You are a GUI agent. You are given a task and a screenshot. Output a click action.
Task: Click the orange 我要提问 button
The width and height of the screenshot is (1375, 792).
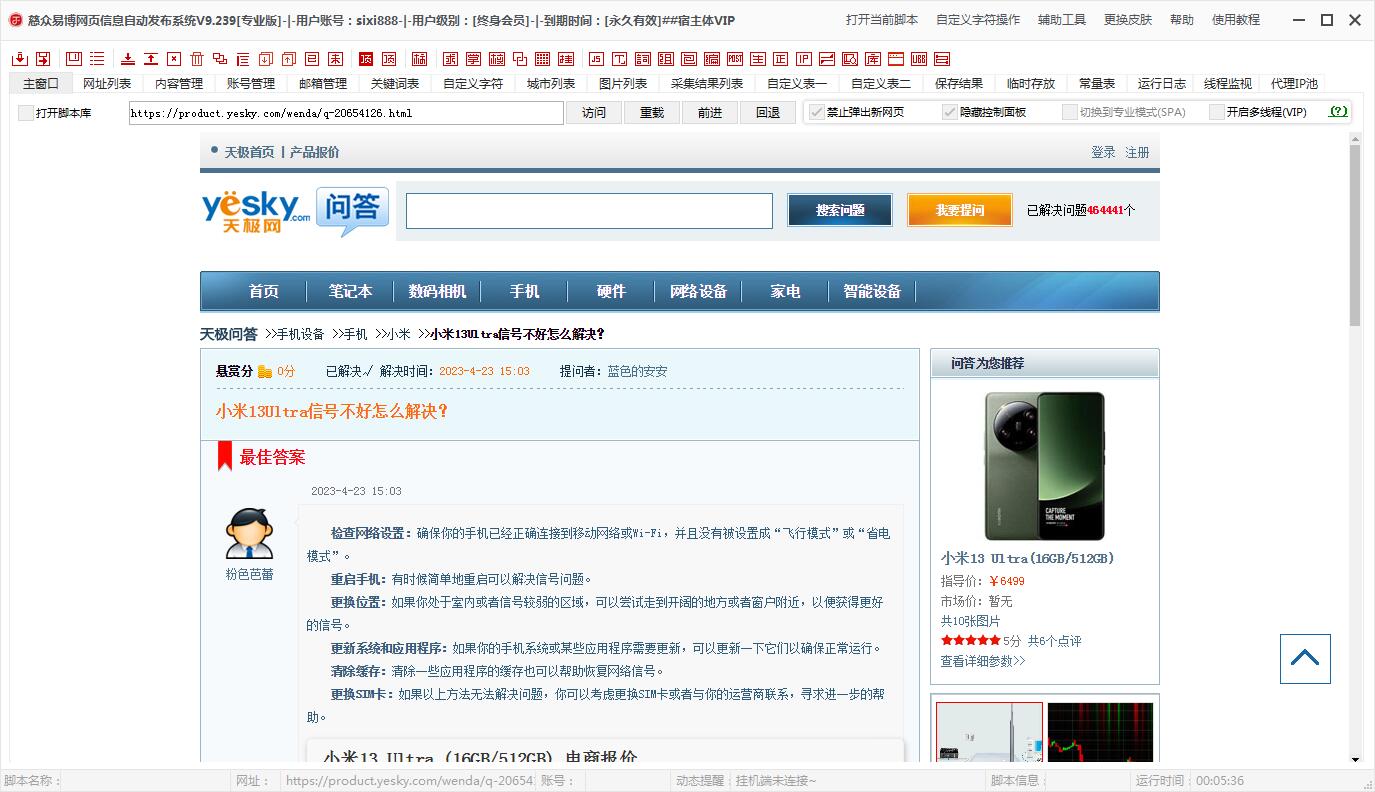tap(960, 210)
